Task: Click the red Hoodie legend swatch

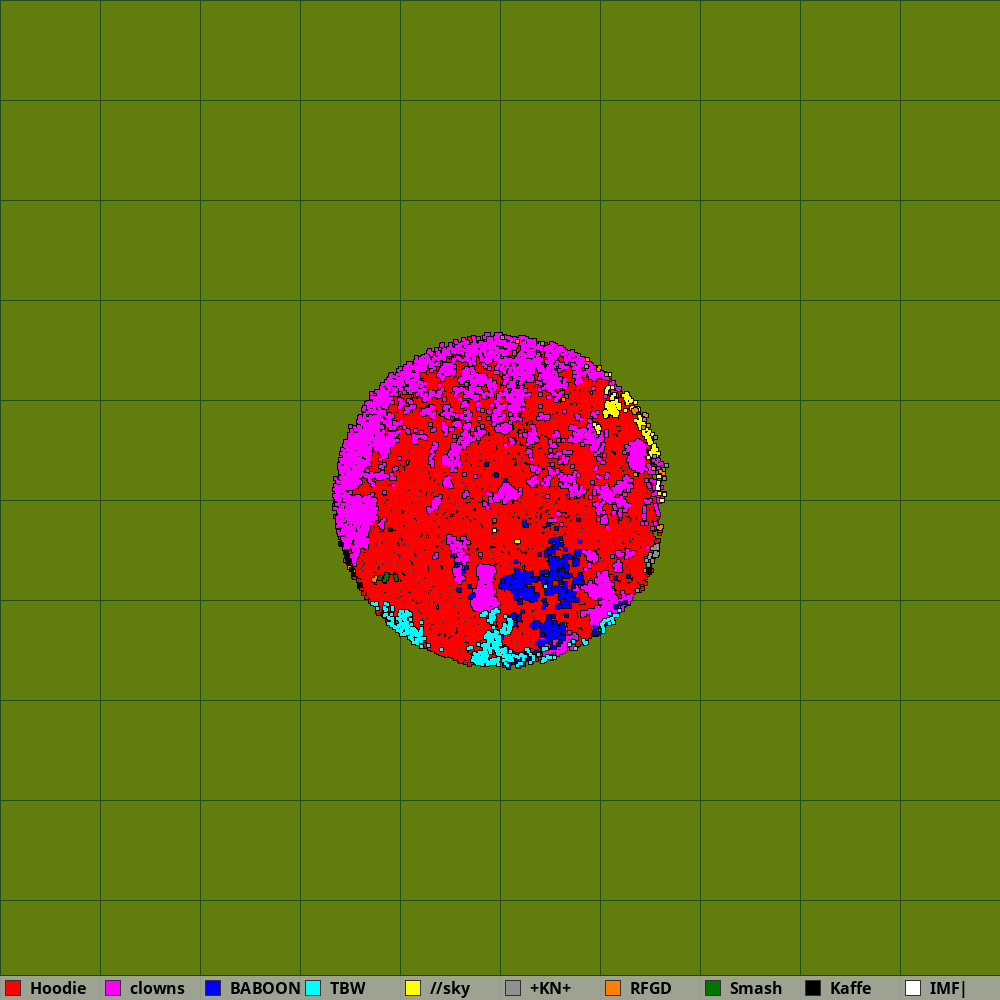Action: coord(13,988)
